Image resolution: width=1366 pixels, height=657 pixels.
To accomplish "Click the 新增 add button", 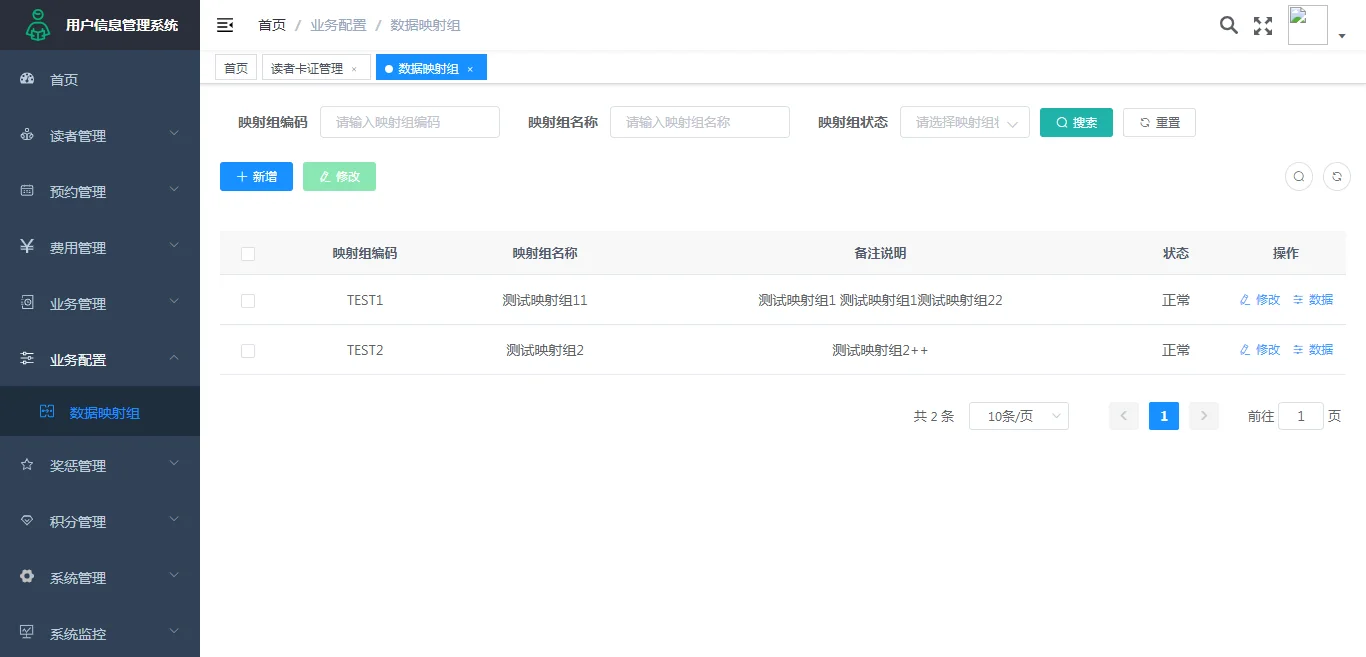I will pos(256,176).
